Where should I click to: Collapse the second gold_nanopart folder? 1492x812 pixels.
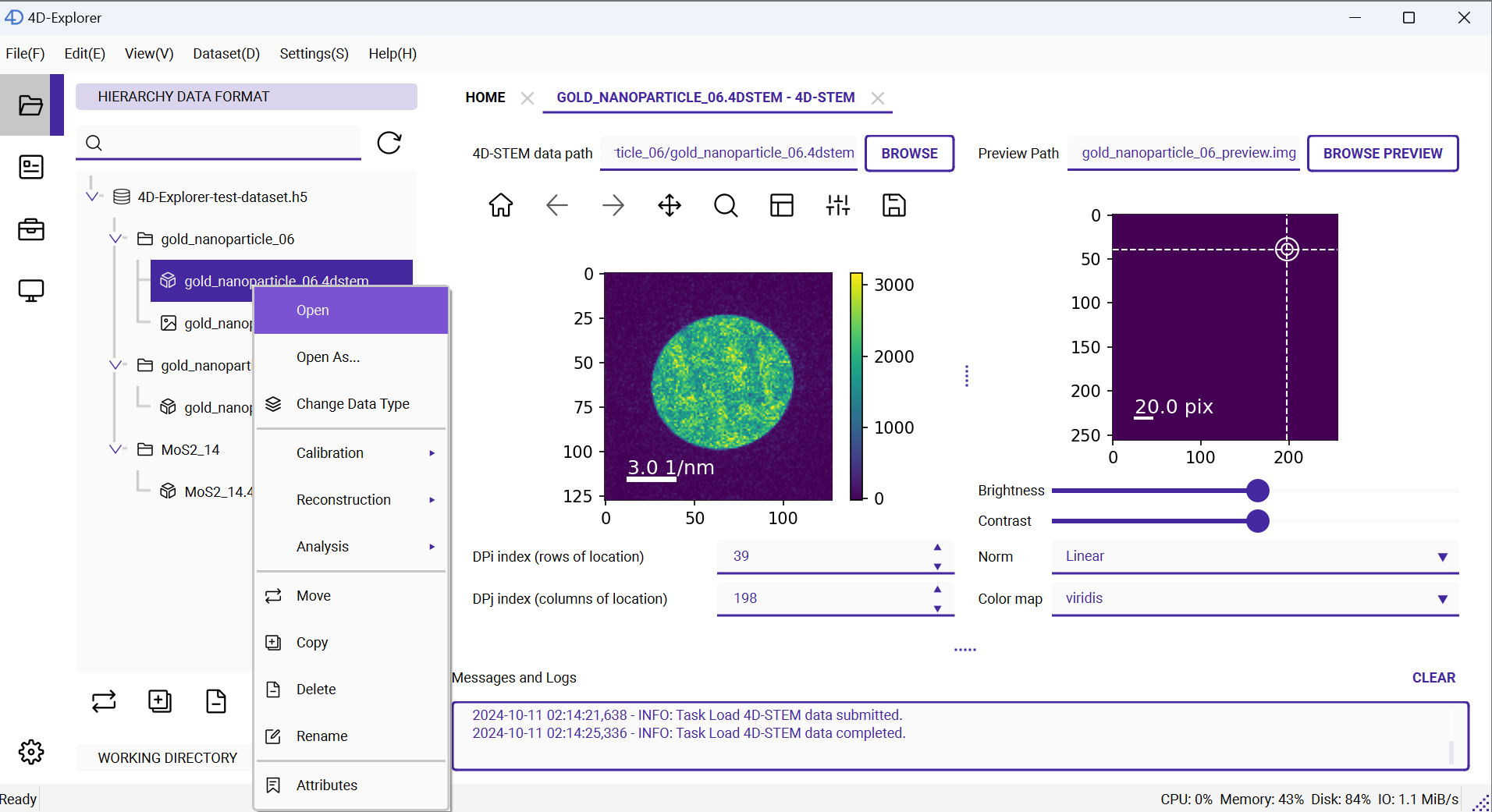click(116, 365)
